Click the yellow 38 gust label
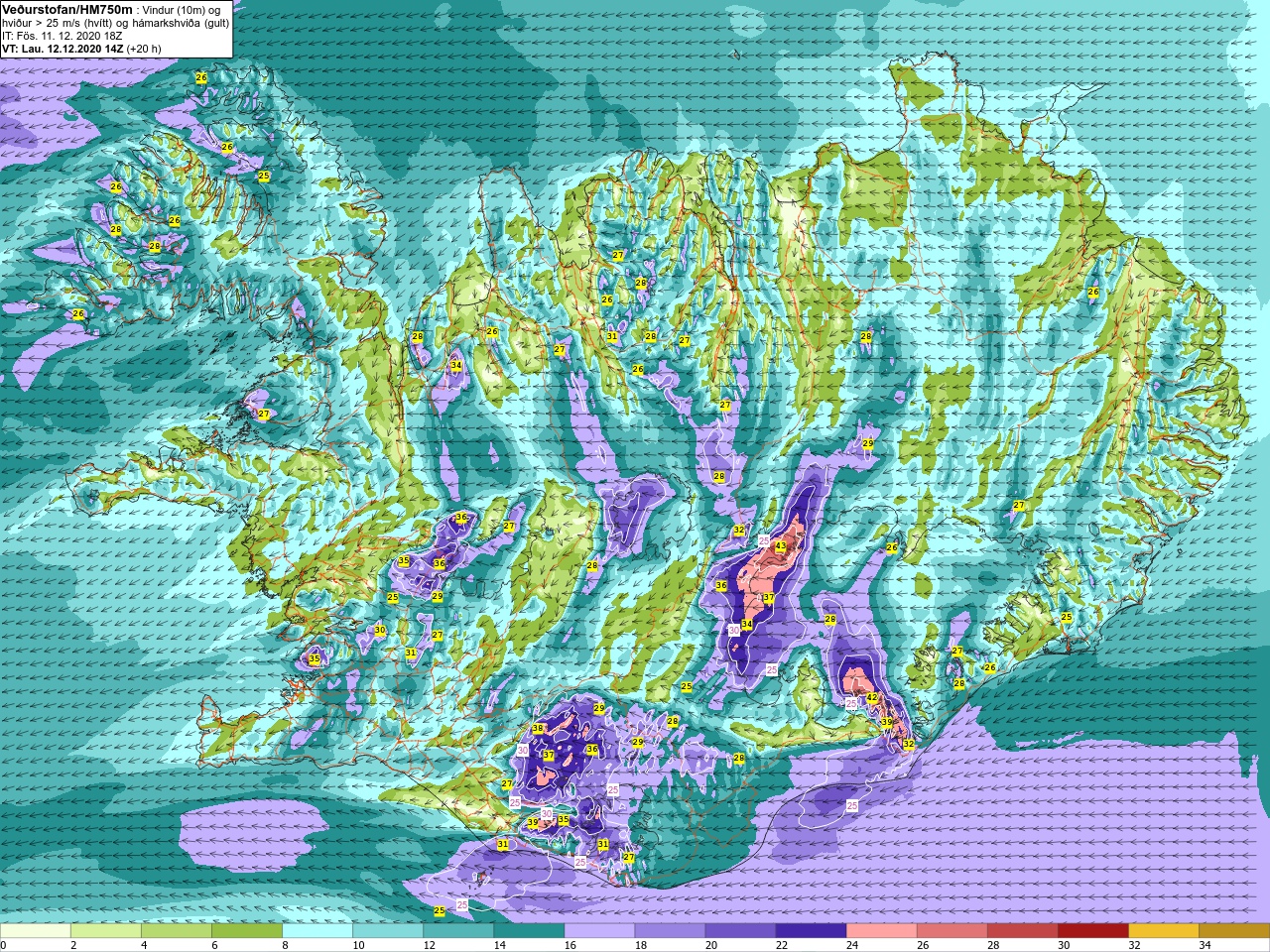This screenshot has width=1270, height=952. click(x=538, y=729)
